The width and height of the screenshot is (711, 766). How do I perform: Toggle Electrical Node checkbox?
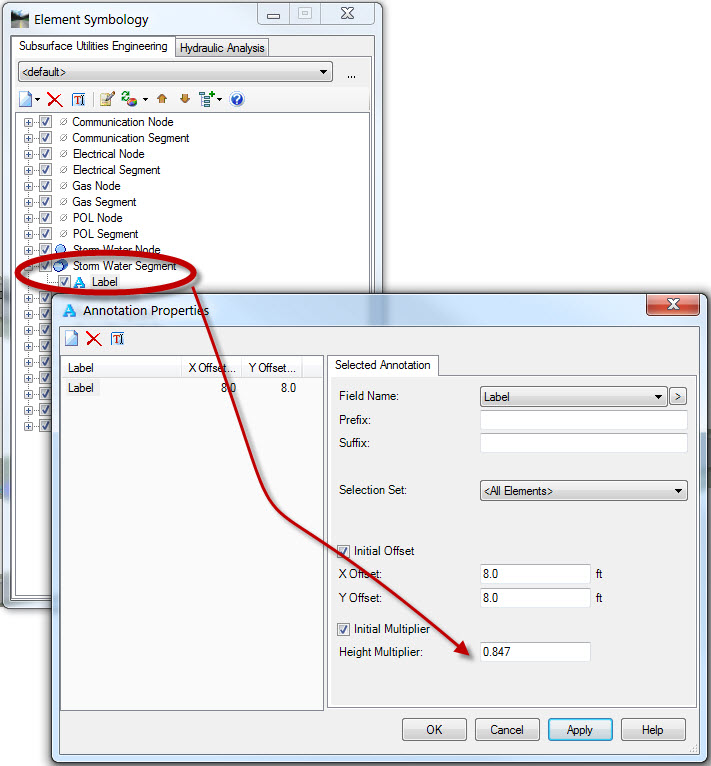tap(45, 154)
